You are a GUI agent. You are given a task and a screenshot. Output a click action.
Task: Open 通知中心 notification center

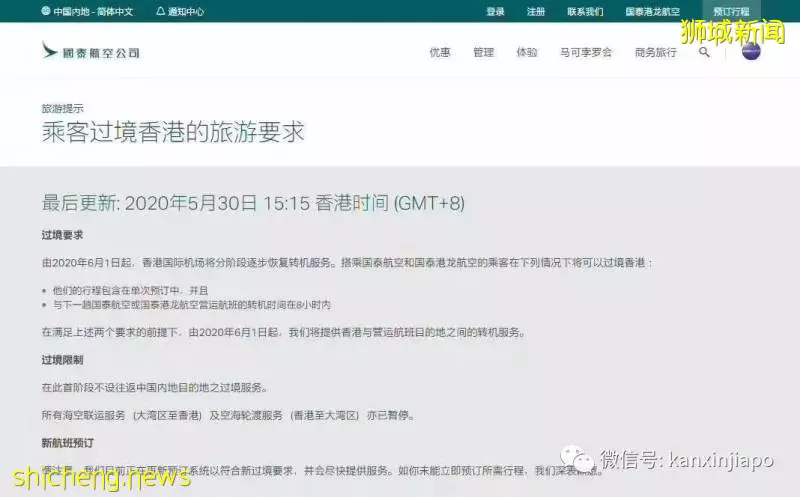pos(186,11)
